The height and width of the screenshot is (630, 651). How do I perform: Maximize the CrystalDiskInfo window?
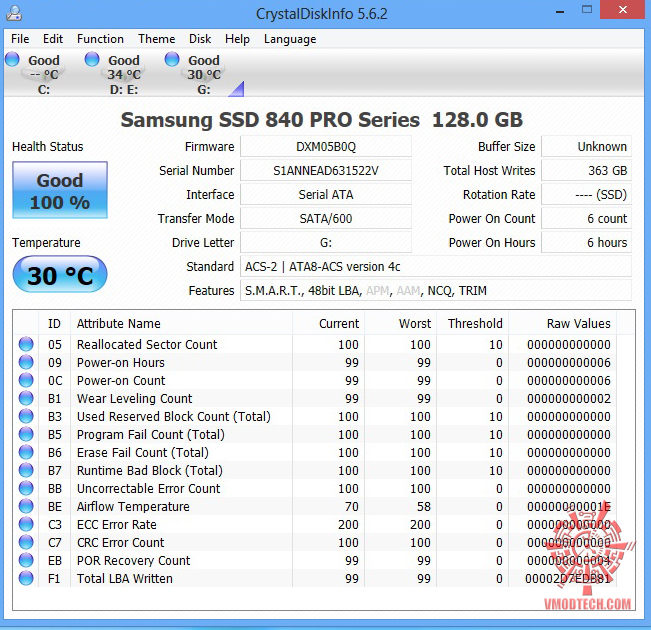click(587, 10)
